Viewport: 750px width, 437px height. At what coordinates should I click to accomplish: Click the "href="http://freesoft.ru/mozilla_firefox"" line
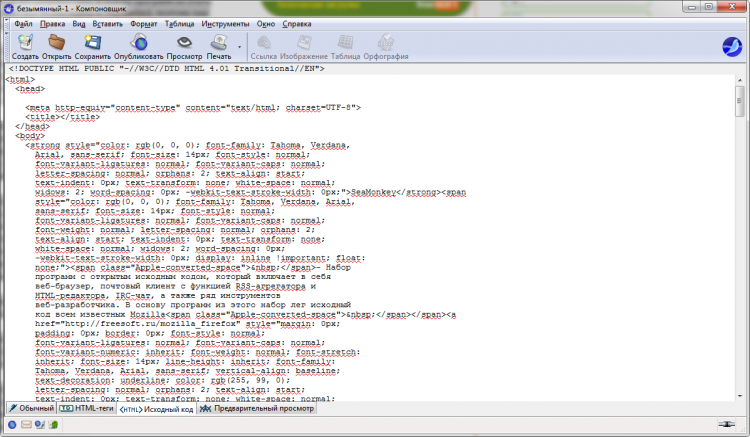point(188,324)
